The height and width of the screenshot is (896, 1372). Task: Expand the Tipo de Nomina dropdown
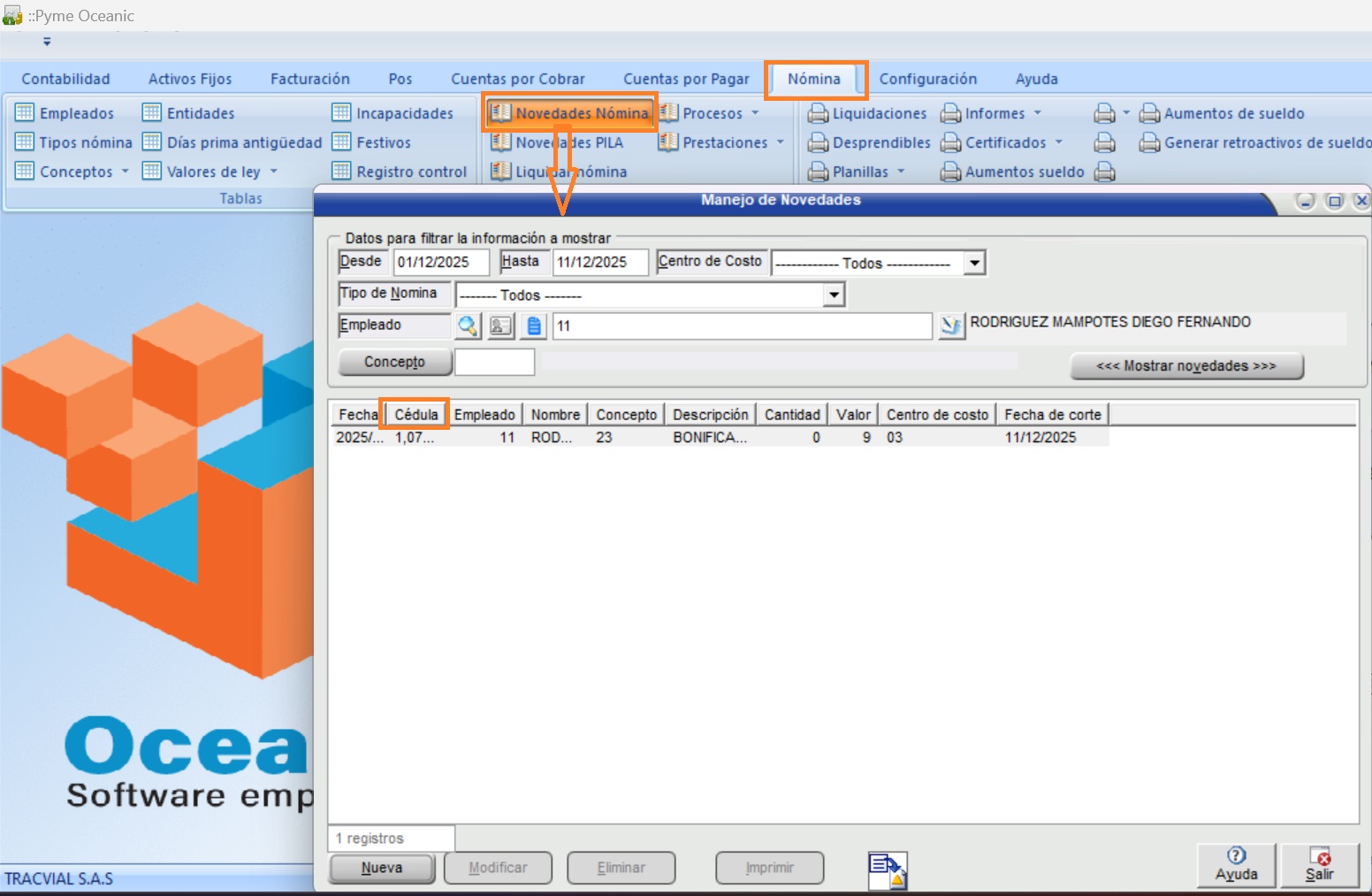[833, 295]
